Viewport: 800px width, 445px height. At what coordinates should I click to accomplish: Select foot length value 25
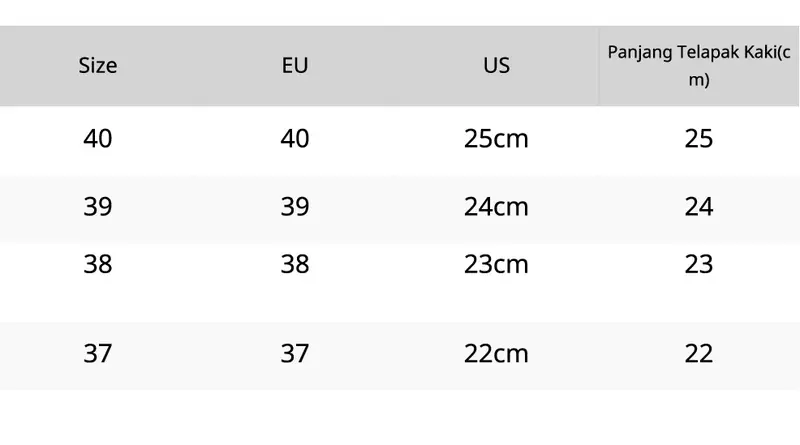pyautogui.click(x=699, y=139)
